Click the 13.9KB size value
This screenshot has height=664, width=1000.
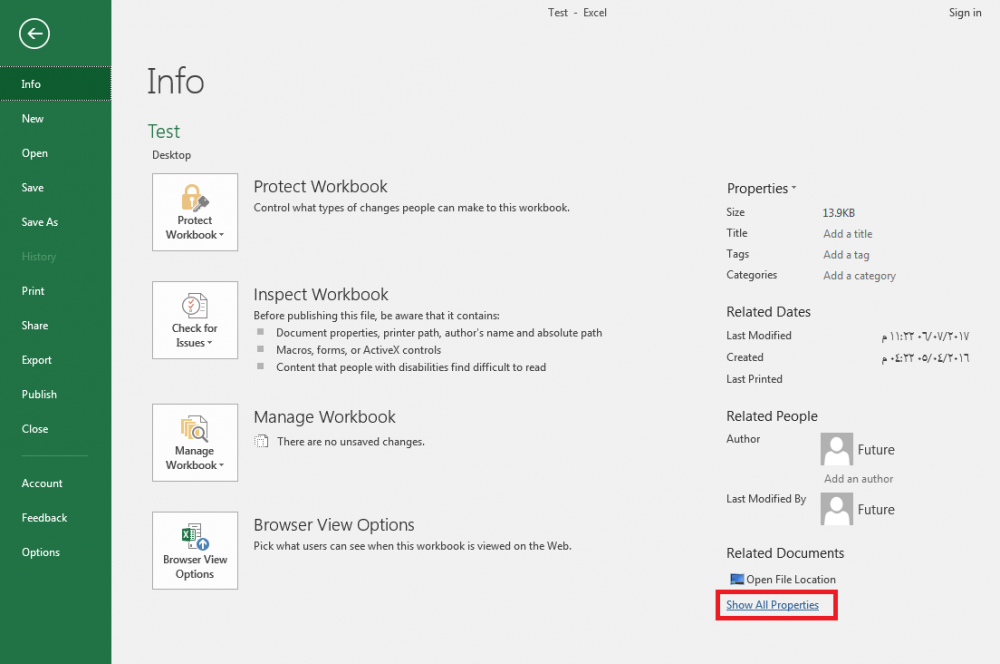coord(839,213)
